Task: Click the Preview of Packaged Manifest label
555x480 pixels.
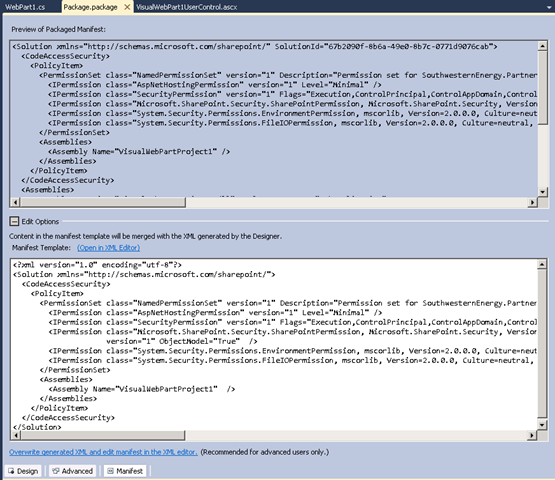Action: tap(58, 29)
